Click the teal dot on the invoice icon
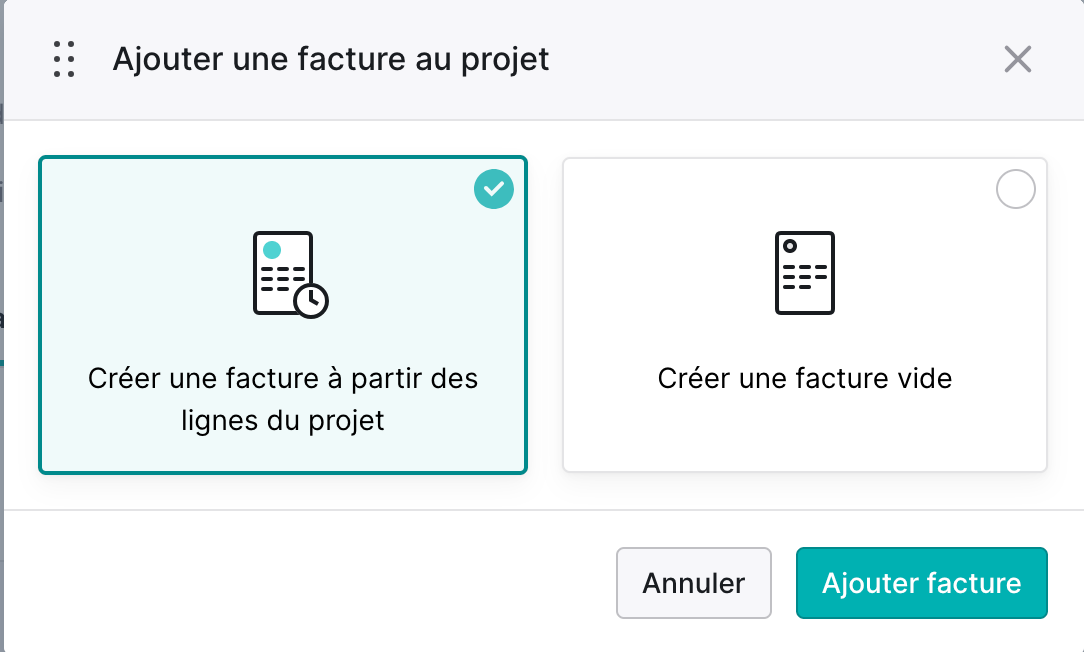This screenshot has height=652, width=1084. (272, 250)
